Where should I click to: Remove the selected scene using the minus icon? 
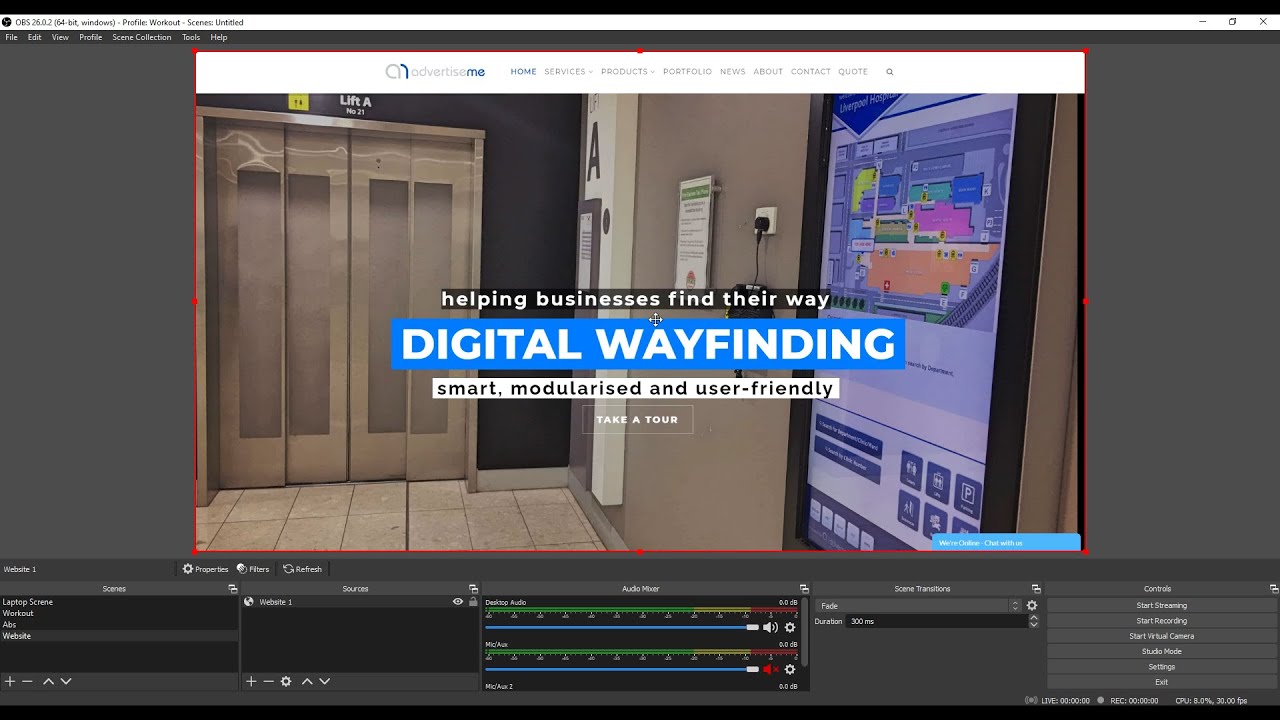coord(26,681)
